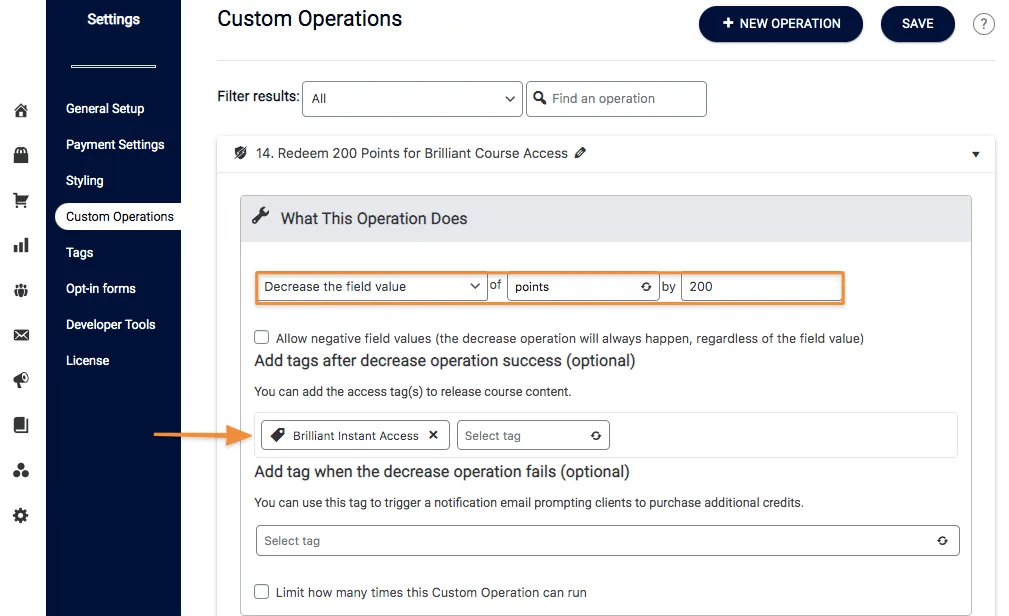Collapse the Redeem 200 Points operation panel

pos(975,154)
